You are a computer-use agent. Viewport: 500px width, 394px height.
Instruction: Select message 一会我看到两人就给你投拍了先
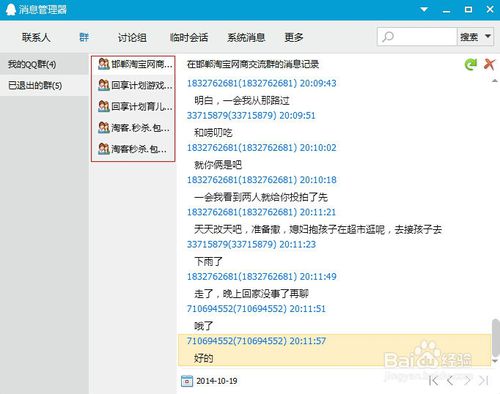[261, 197]
